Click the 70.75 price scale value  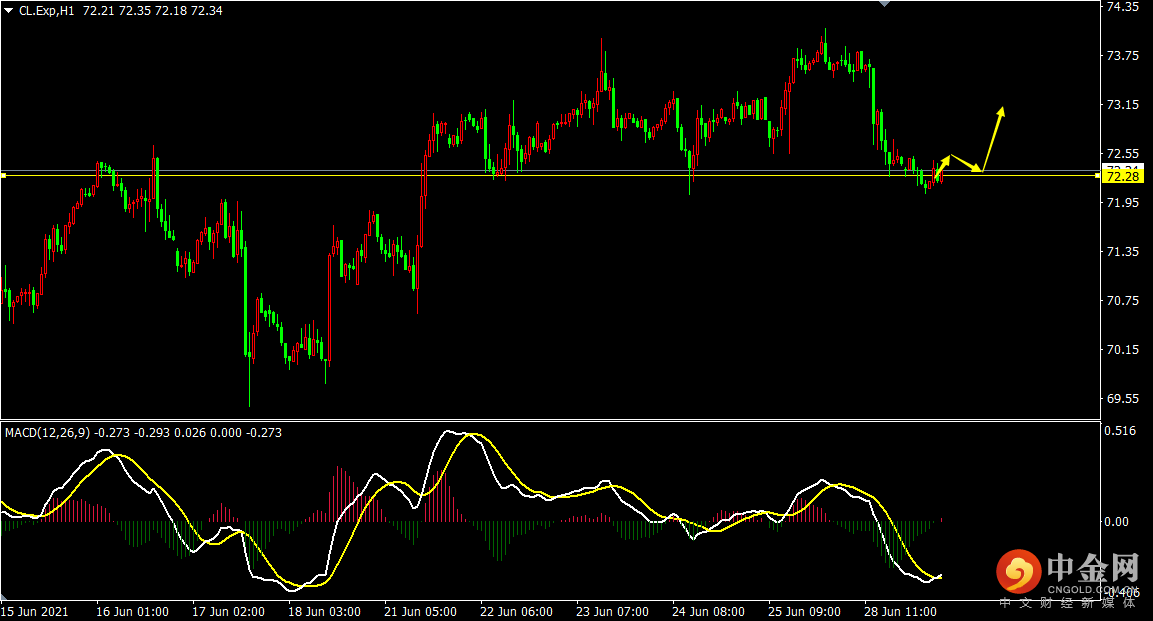tap(1123, 301)
